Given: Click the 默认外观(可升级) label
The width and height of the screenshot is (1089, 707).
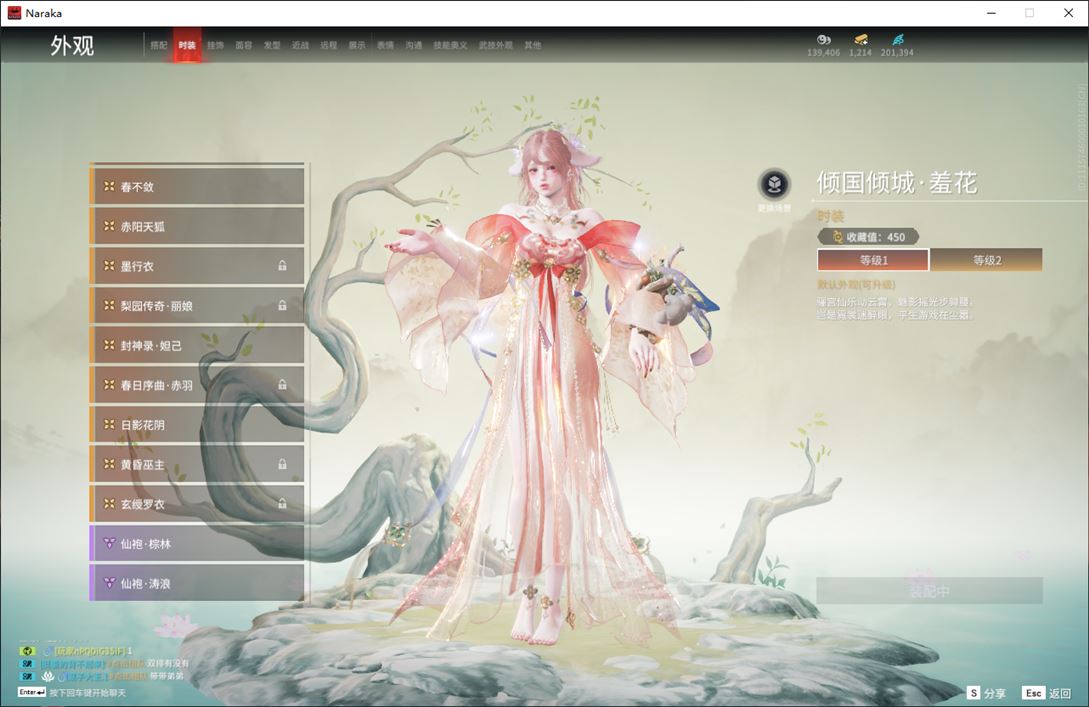Looking at the screenshot, I should [x=856, y=285].
